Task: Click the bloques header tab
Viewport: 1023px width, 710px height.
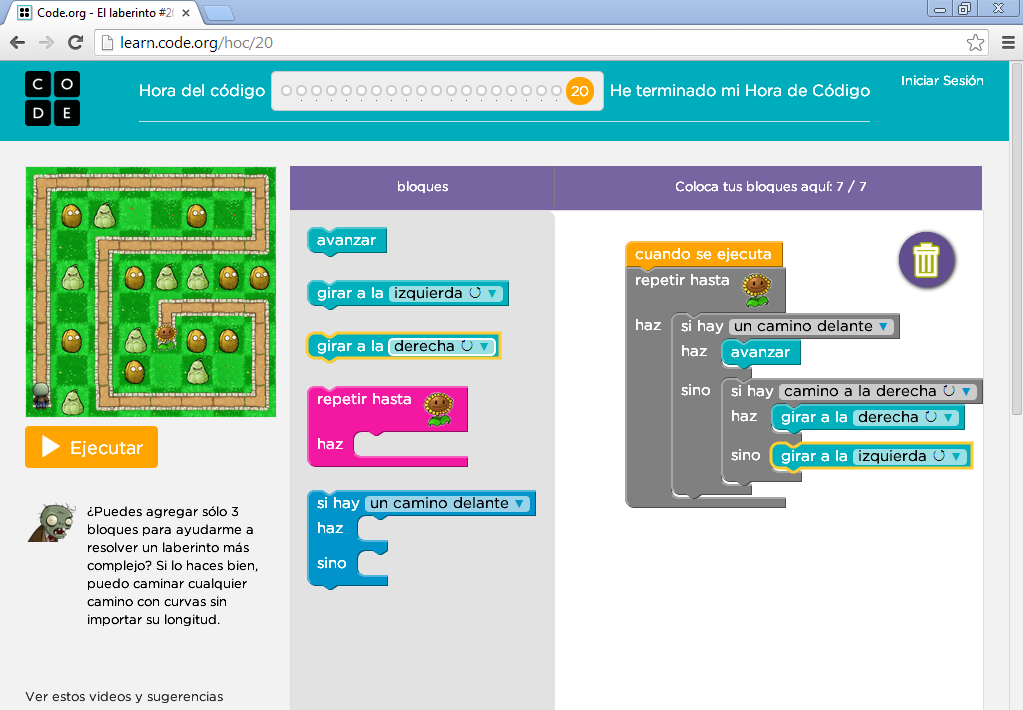Action: 422,187
